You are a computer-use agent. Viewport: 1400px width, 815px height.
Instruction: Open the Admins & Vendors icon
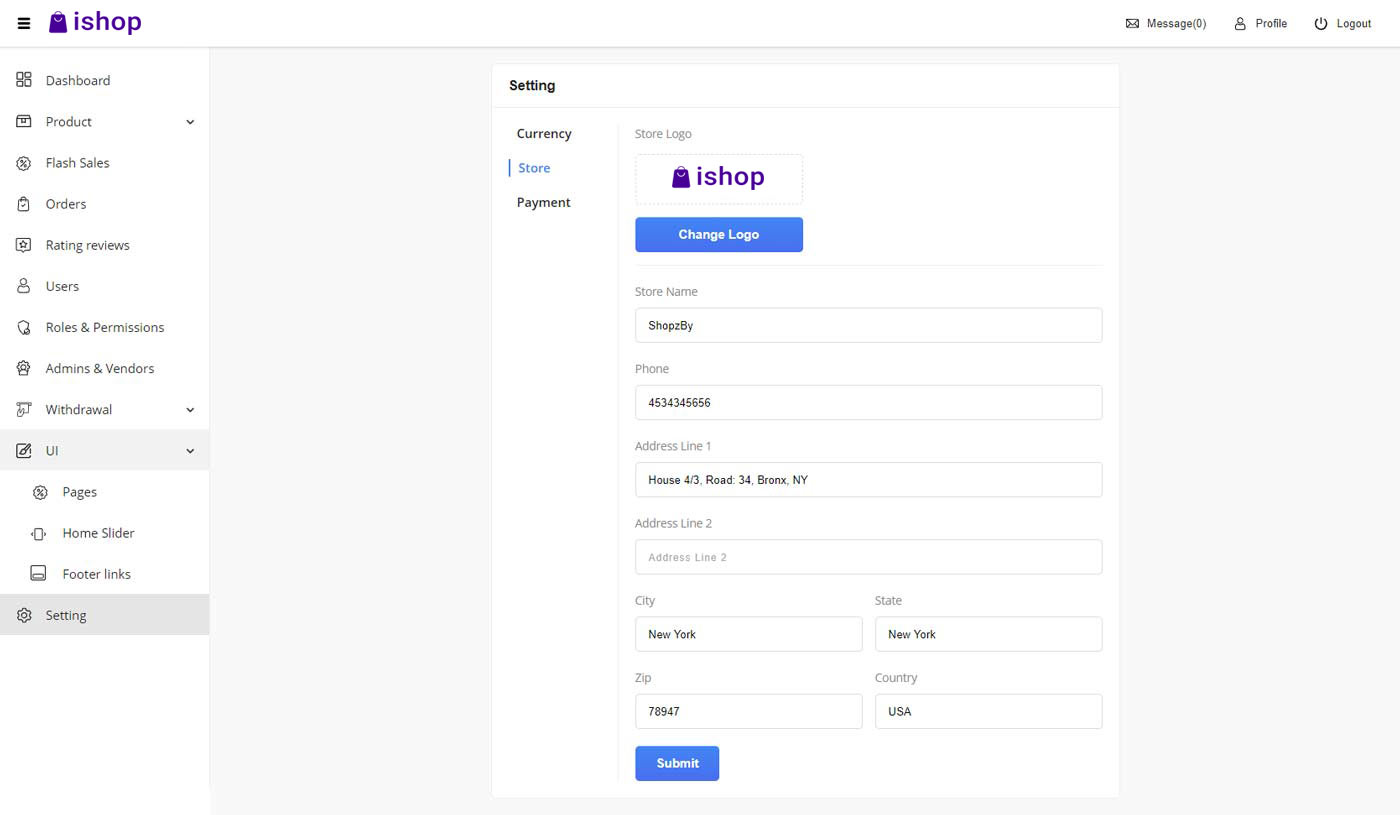pyautogui.click(x=23, y=367)
